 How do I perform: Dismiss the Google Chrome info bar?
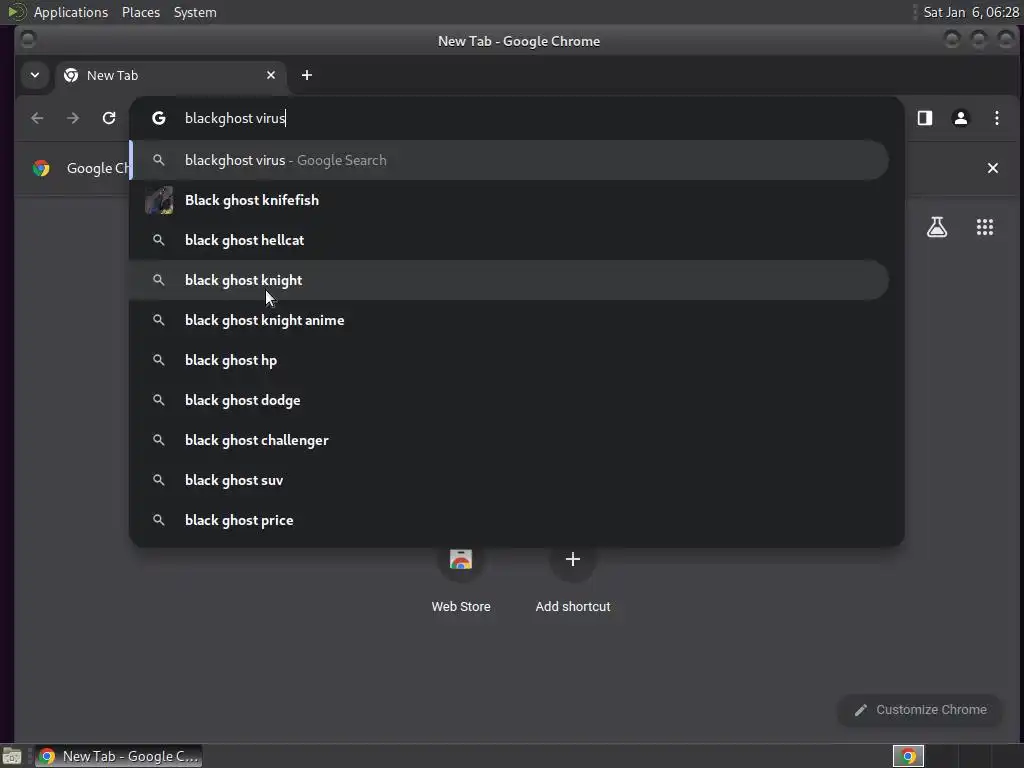pyautogui.click(x=993, y=168)
